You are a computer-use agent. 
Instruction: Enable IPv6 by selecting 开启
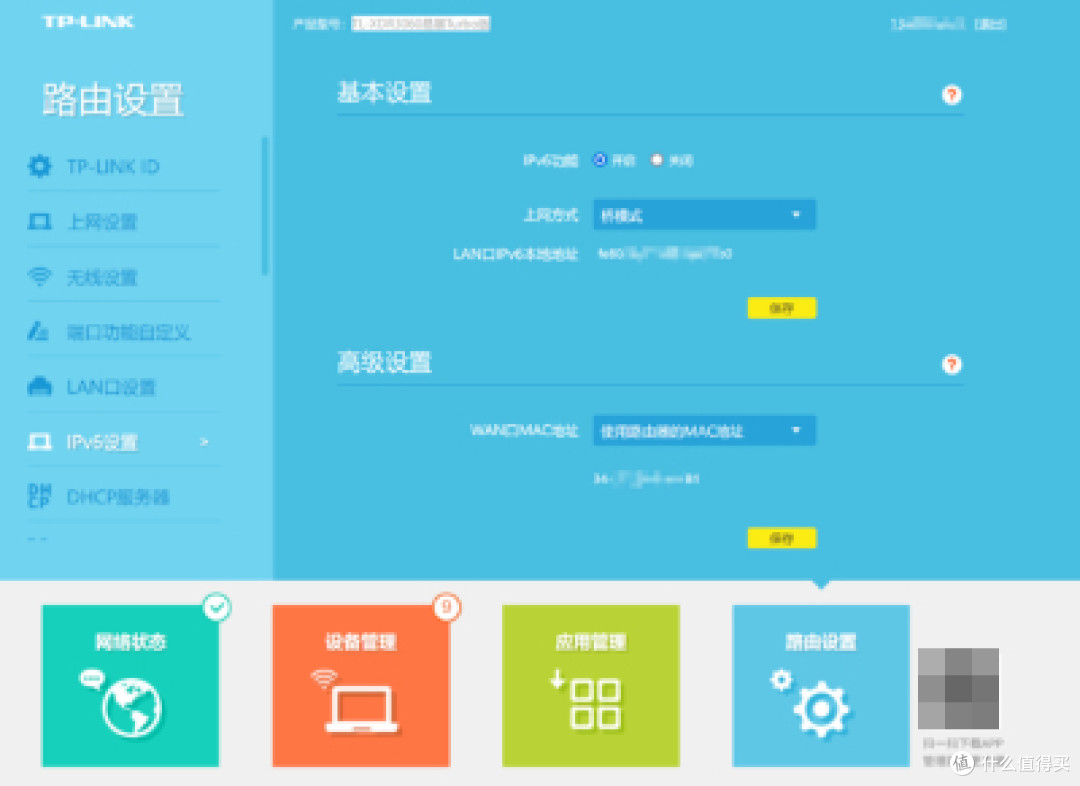coord(601,159)
